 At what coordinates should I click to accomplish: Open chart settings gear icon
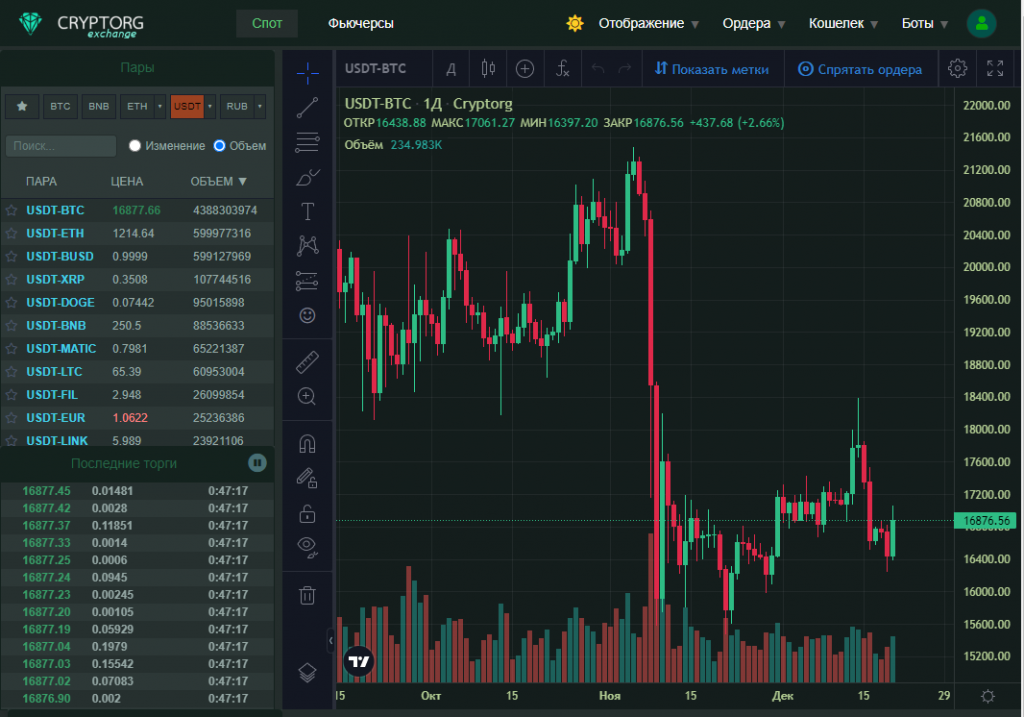coord(957,69)
